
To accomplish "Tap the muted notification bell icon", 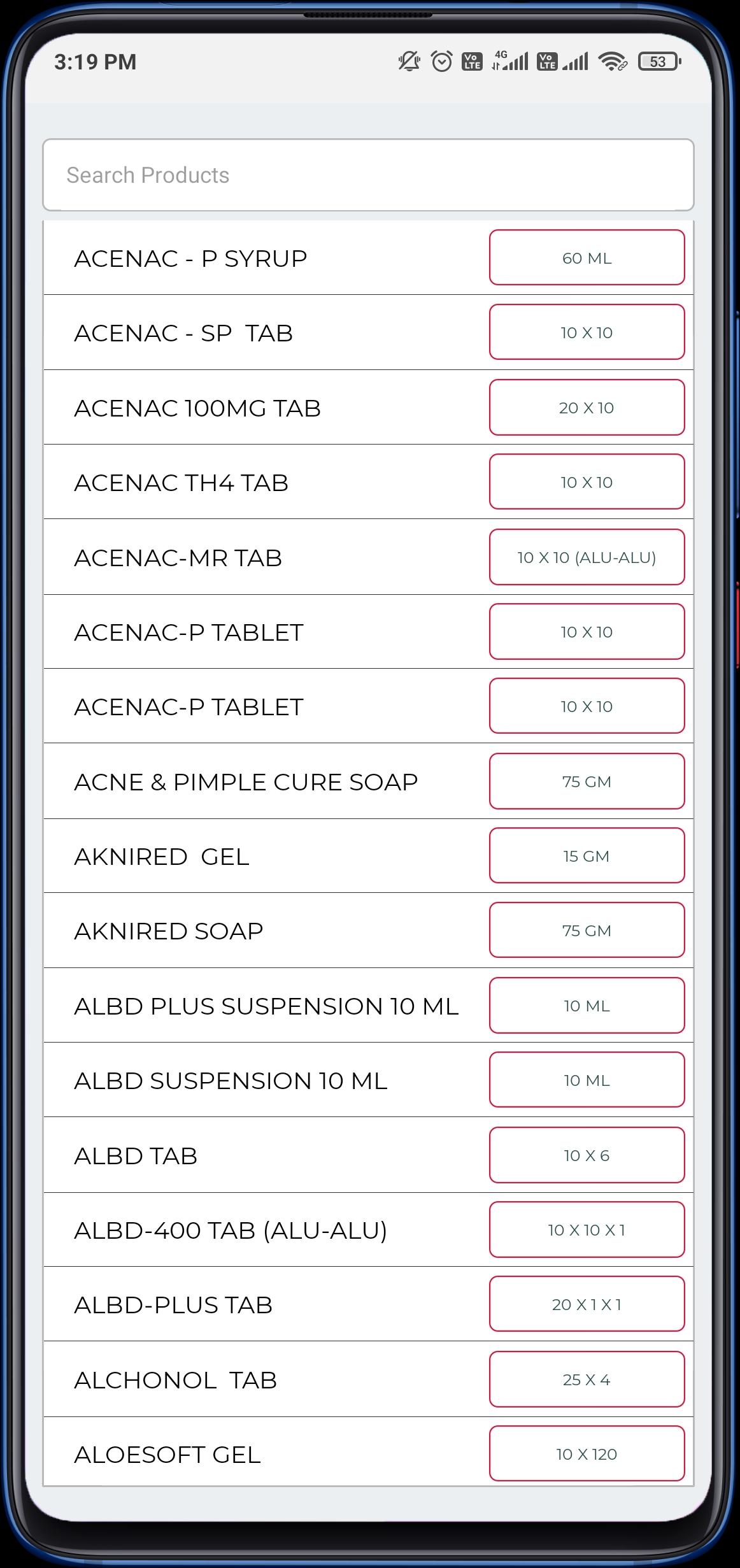I will click(409, 62).
